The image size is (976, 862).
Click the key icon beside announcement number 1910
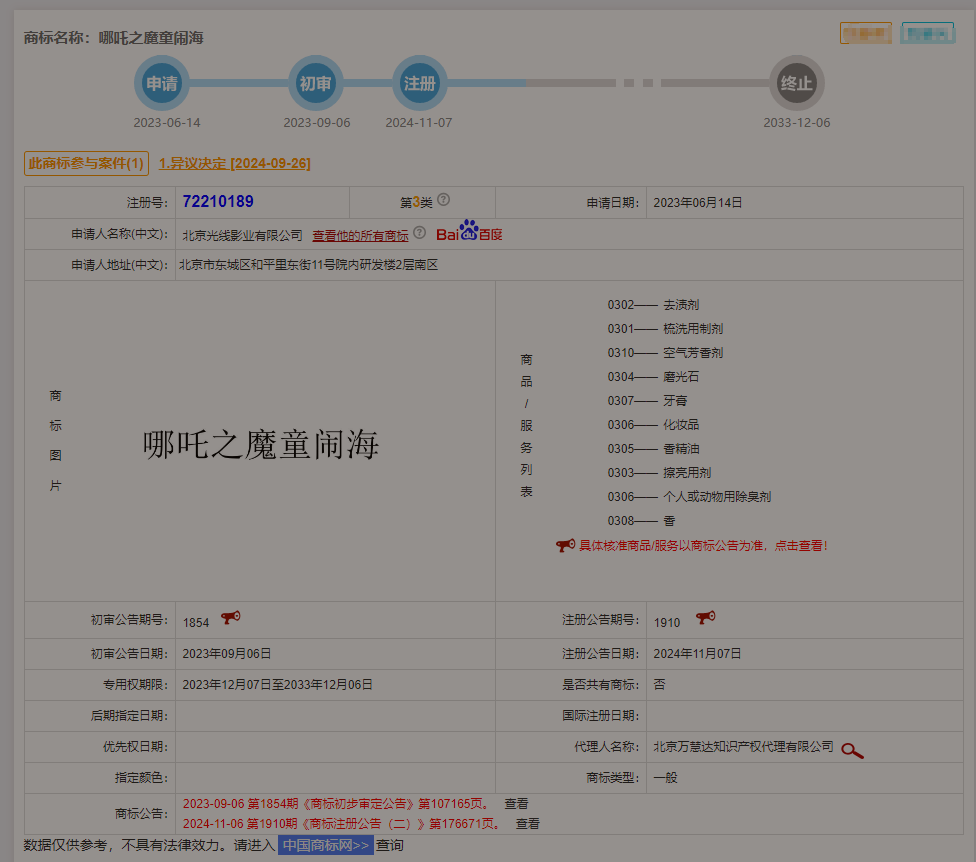tap(704, 617)
